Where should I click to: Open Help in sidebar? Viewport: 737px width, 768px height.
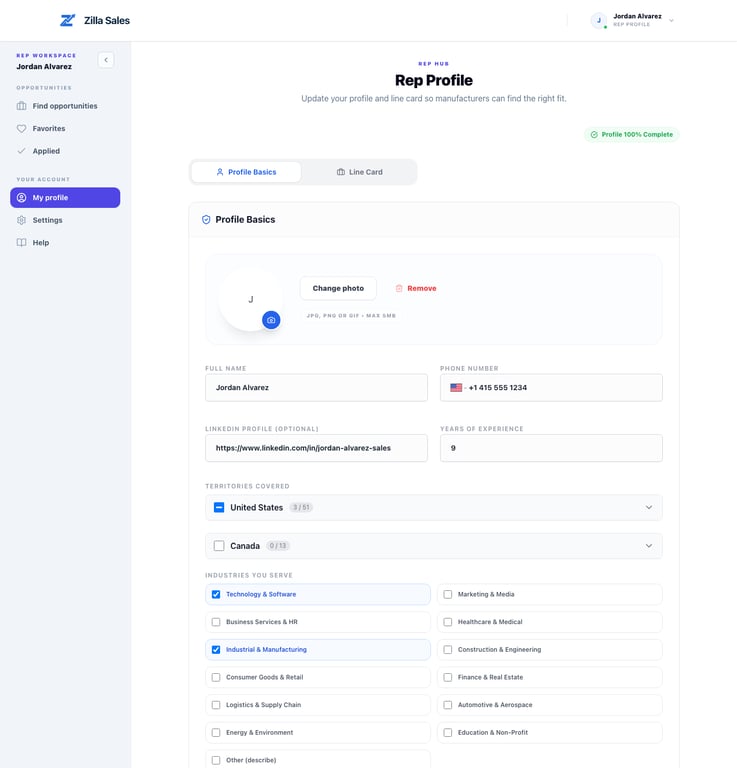click(65, 242)
